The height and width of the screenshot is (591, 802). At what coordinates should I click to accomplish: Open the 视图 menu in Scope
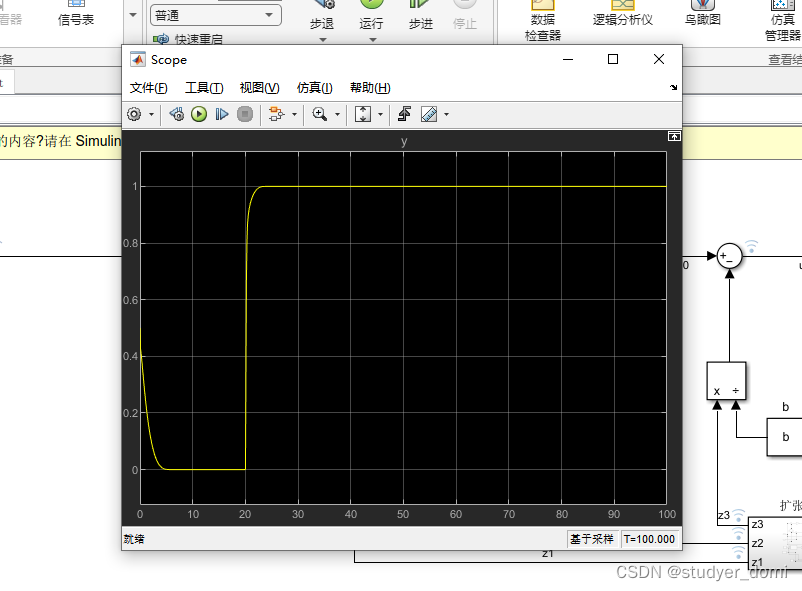tap(259, 87)
